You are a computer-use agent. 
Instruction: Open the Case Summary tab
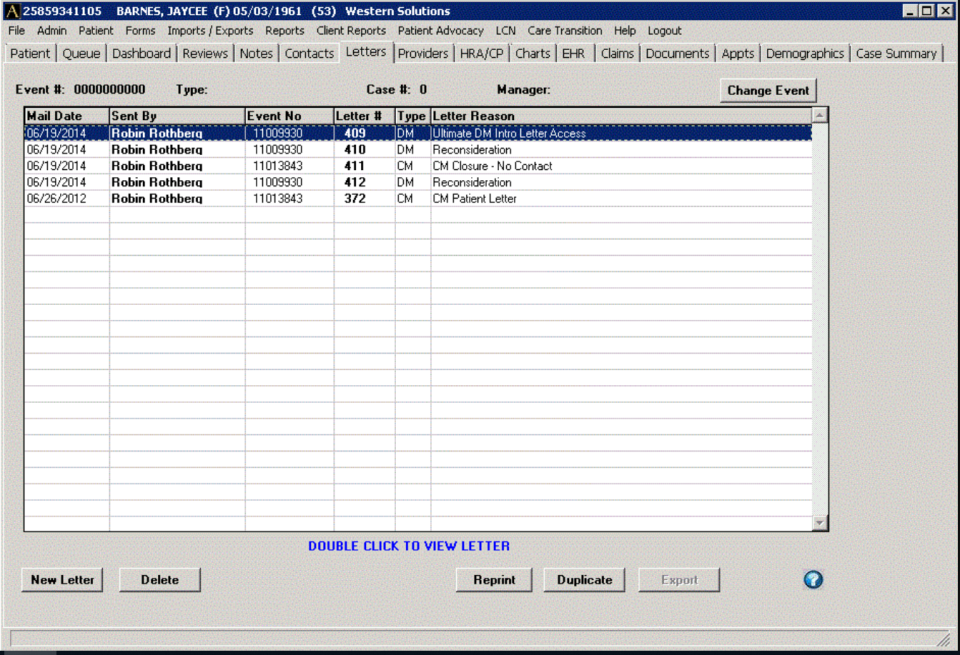(896, 54)
